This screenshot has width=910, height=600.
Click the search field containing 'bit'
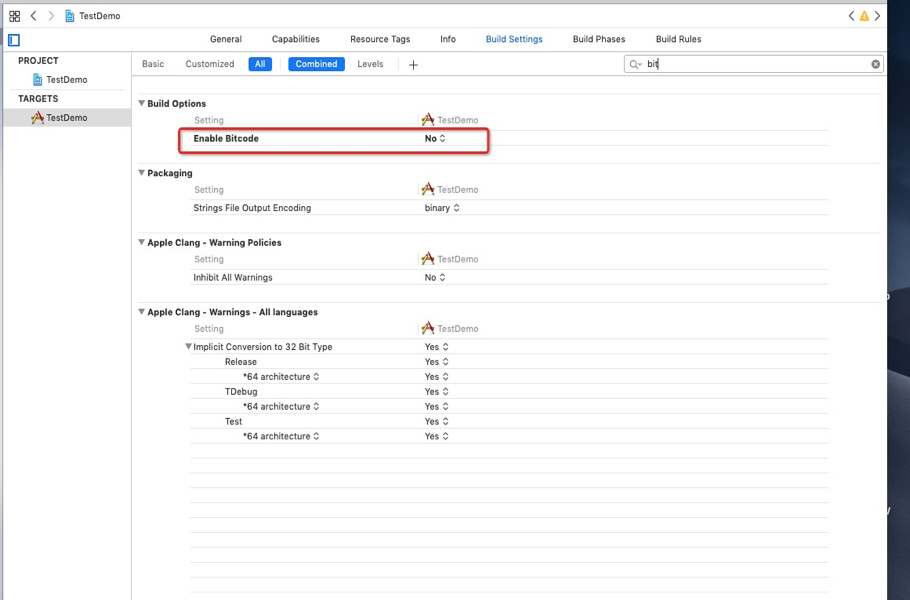[753, 64]
